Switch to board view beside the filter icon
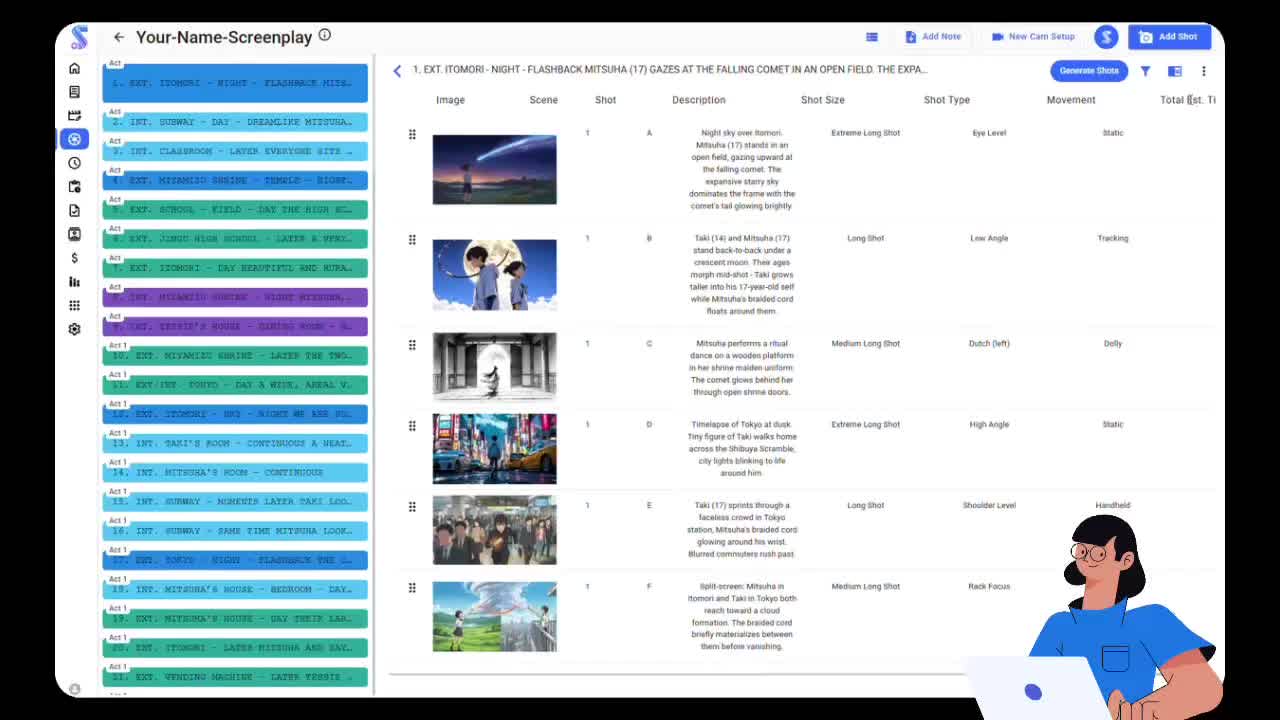The width and height of the screenshot is (1280, 720). (x=1174, y=70)
